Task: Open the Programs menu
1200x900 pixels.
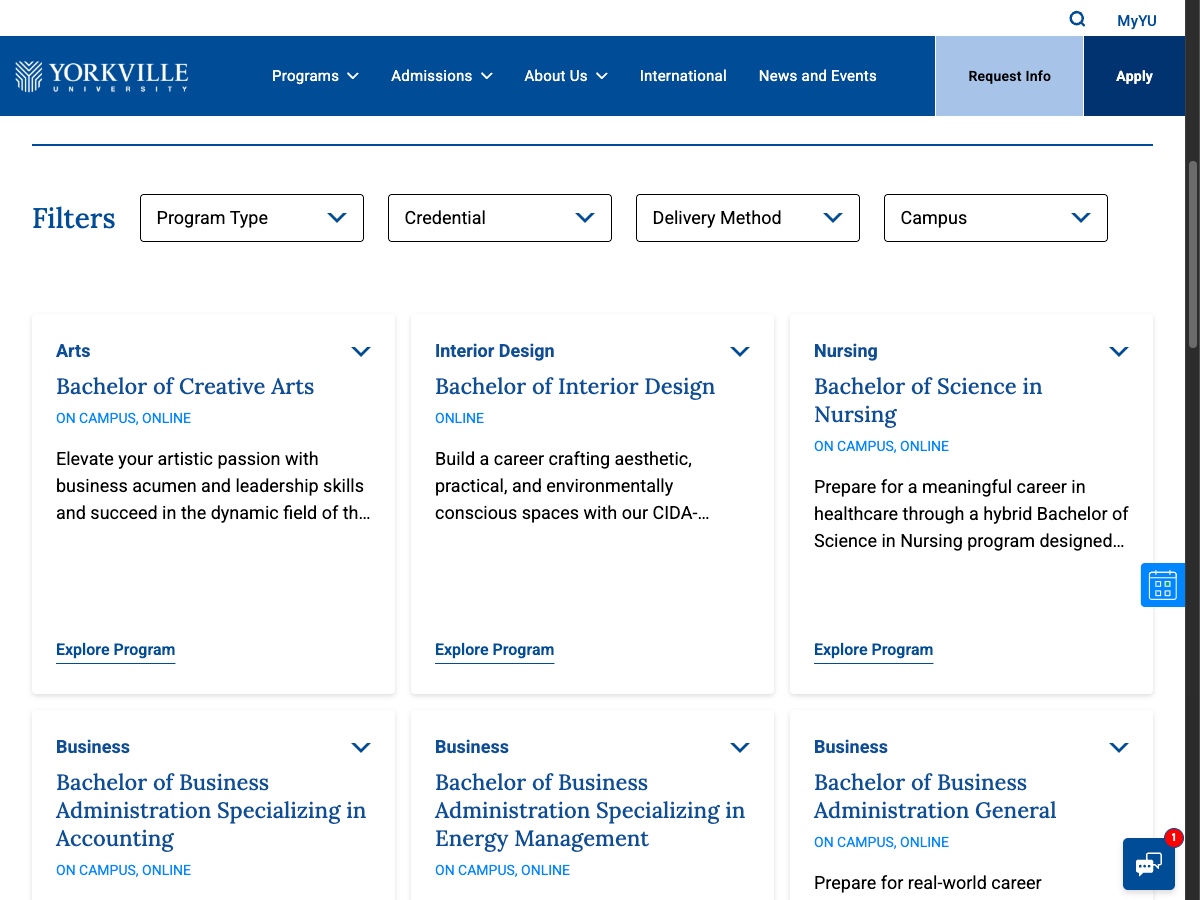Action: 315,76
